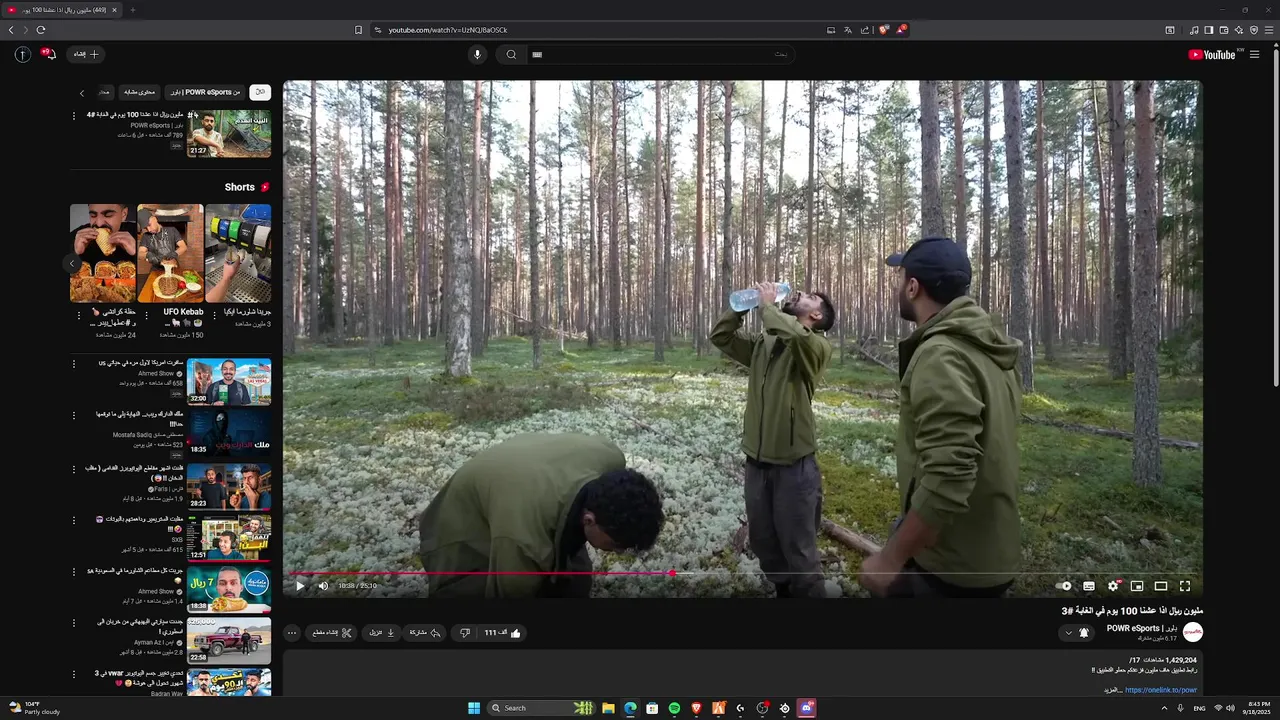Mute the video volume speaker icon
Image resolution: width=1280 pixels, height=720 pixels.
[323, 586]
